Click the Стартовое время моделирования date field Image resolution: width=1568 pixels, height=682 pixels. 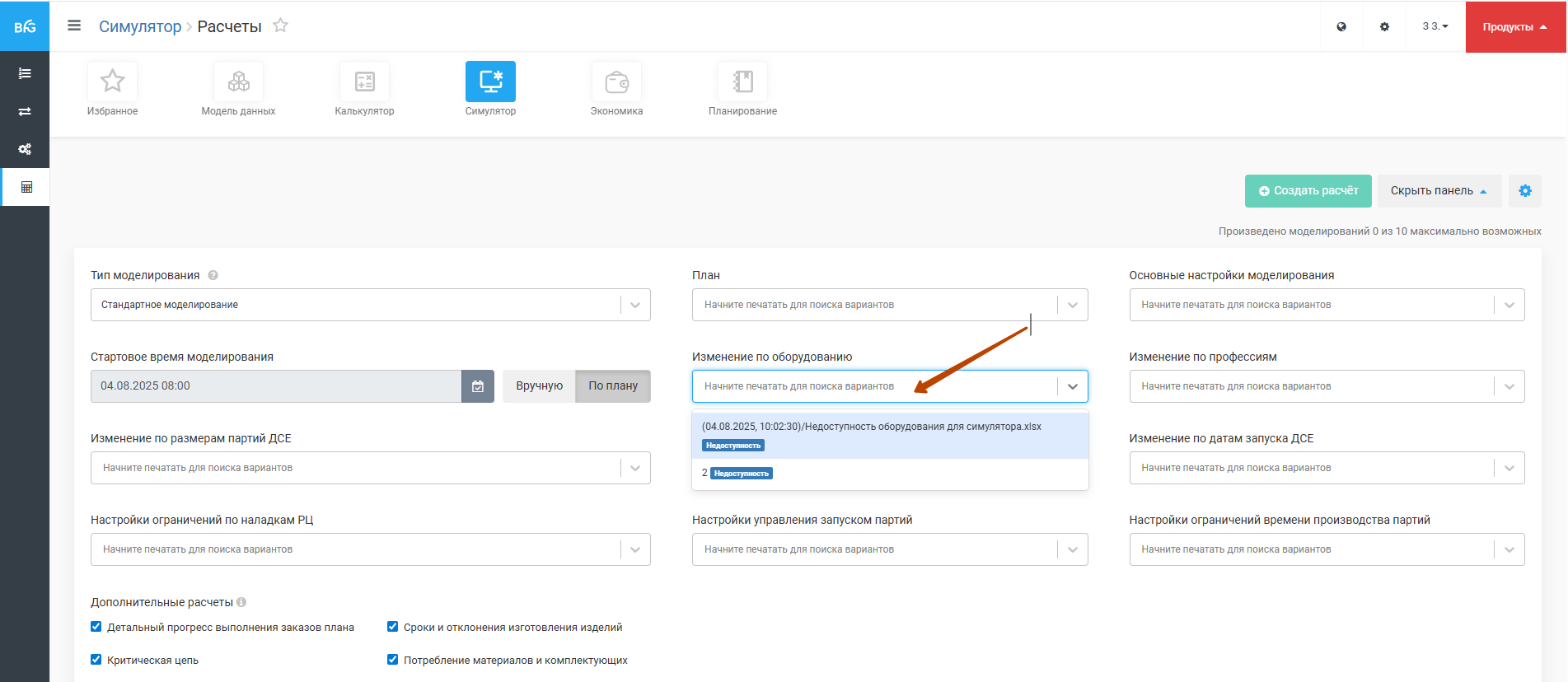275,386
